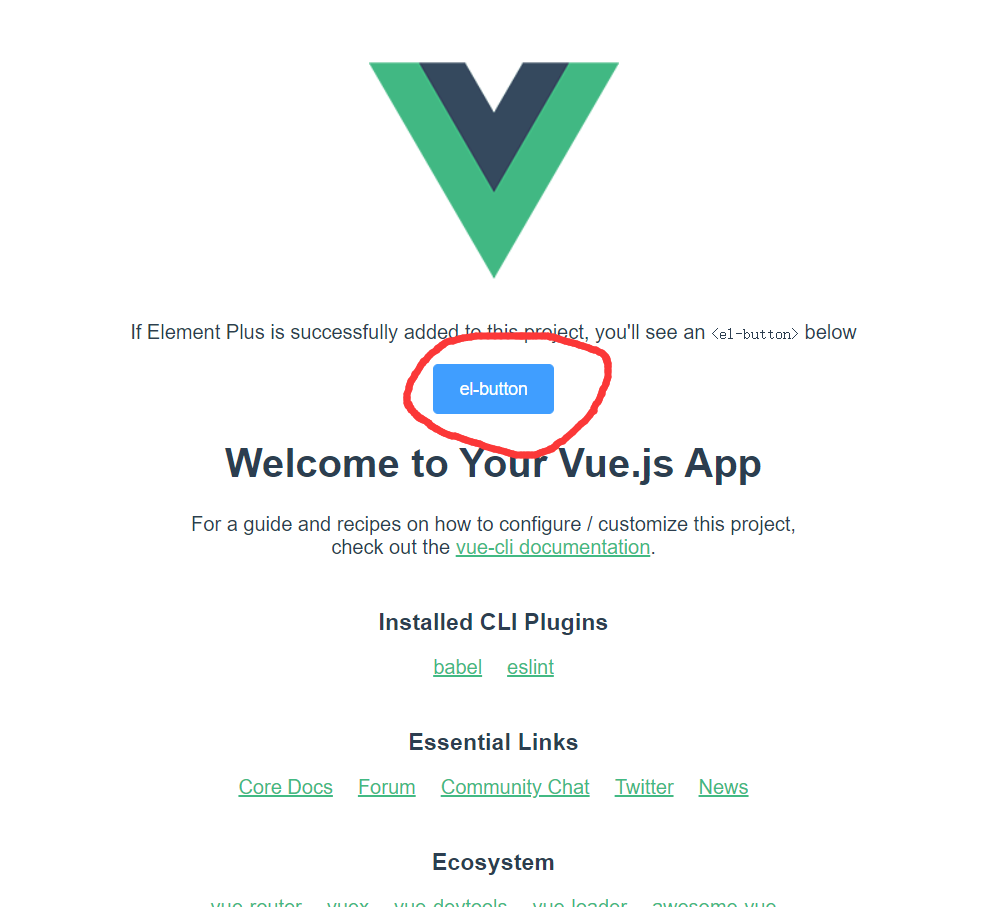Click the Welcome to Your Vue.js App heading

point(493,464)
